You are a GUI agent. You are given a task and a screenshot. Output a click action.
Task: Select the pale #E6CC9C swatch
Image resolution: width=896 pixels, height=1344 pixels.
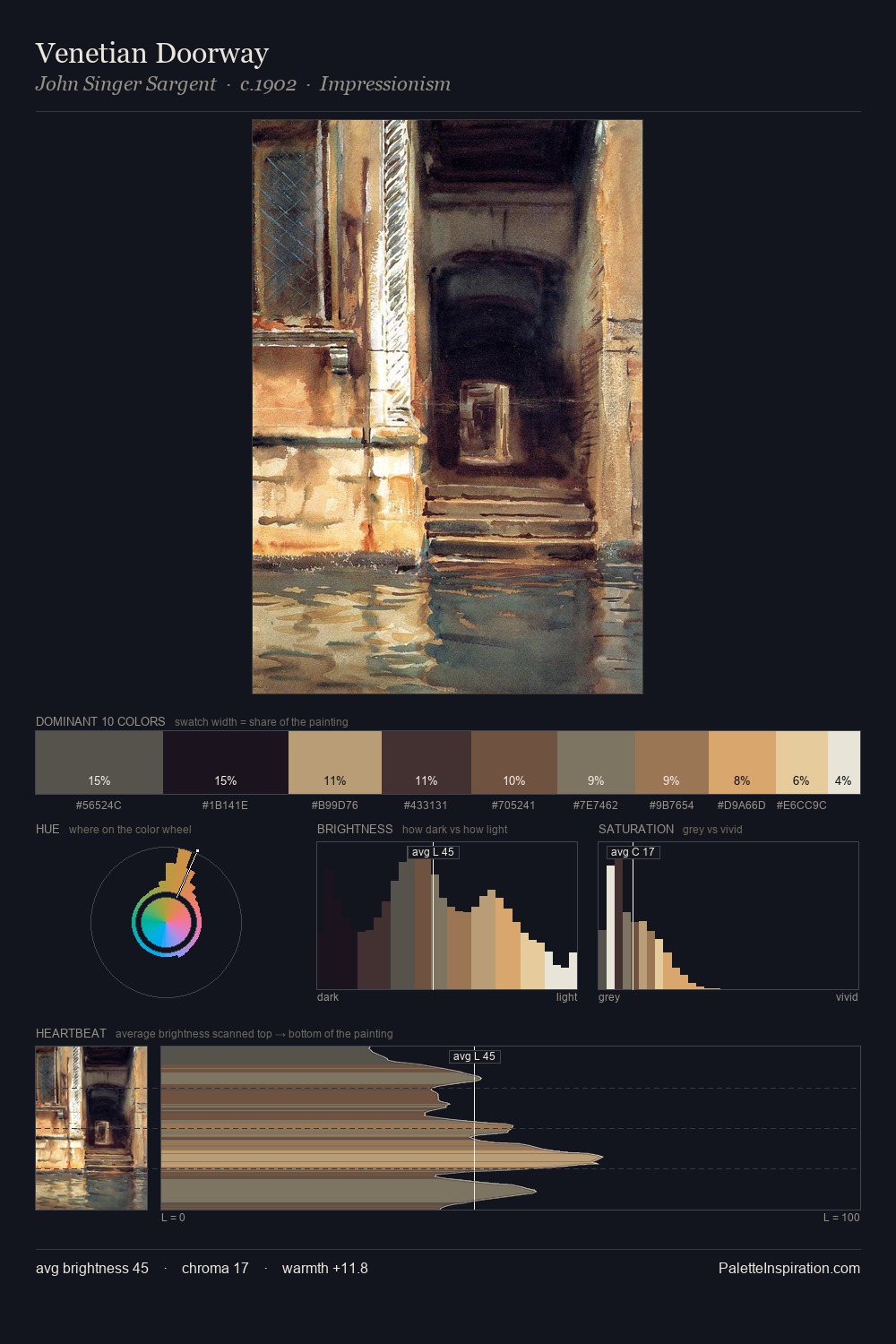pos(802,762)
